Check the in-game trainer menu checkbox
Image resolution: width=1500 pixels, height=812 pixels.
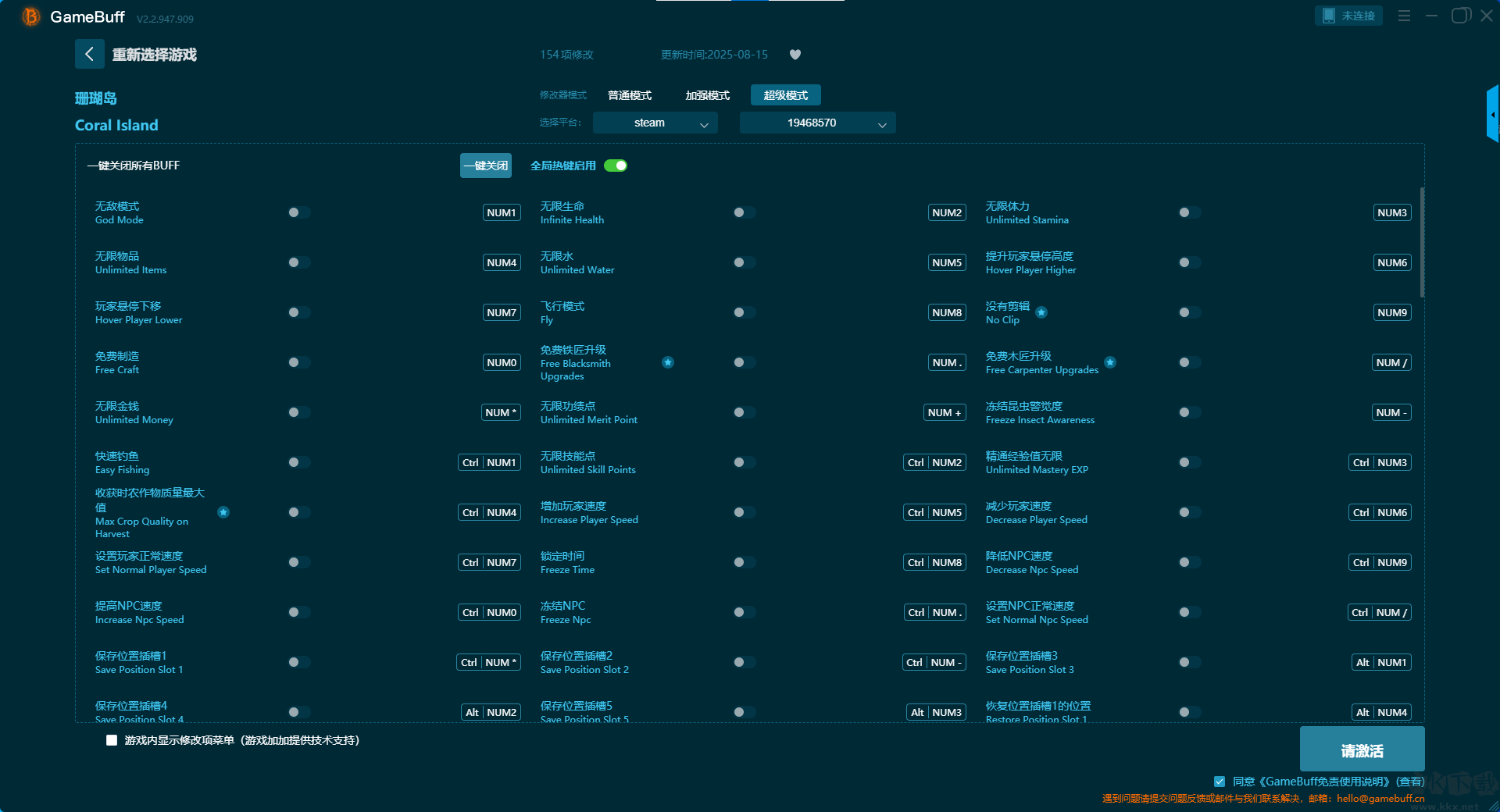click(112, 740)
